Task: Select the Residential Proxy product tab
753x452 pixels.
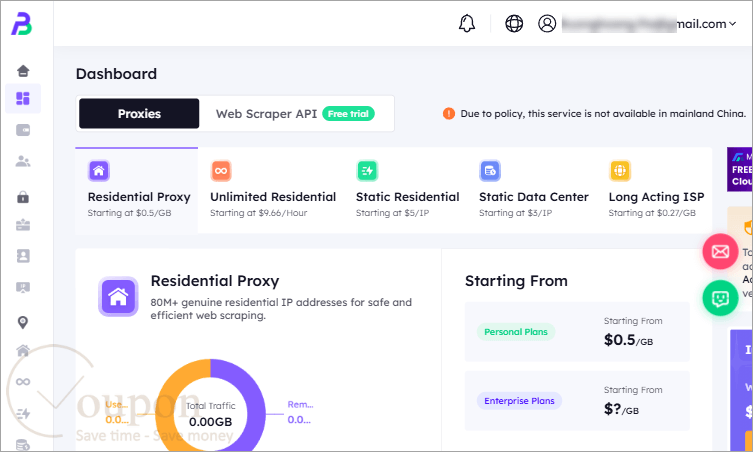Action: coord(137,191)
